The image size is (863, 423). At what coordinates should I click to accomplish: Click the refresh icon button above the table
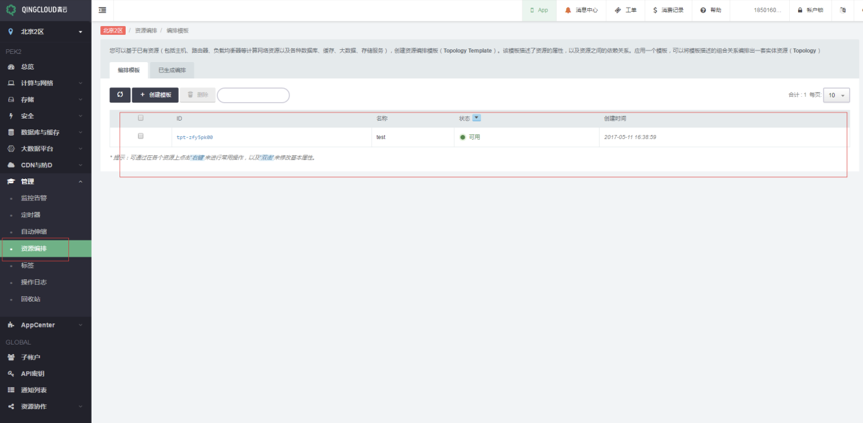[120, 95]
